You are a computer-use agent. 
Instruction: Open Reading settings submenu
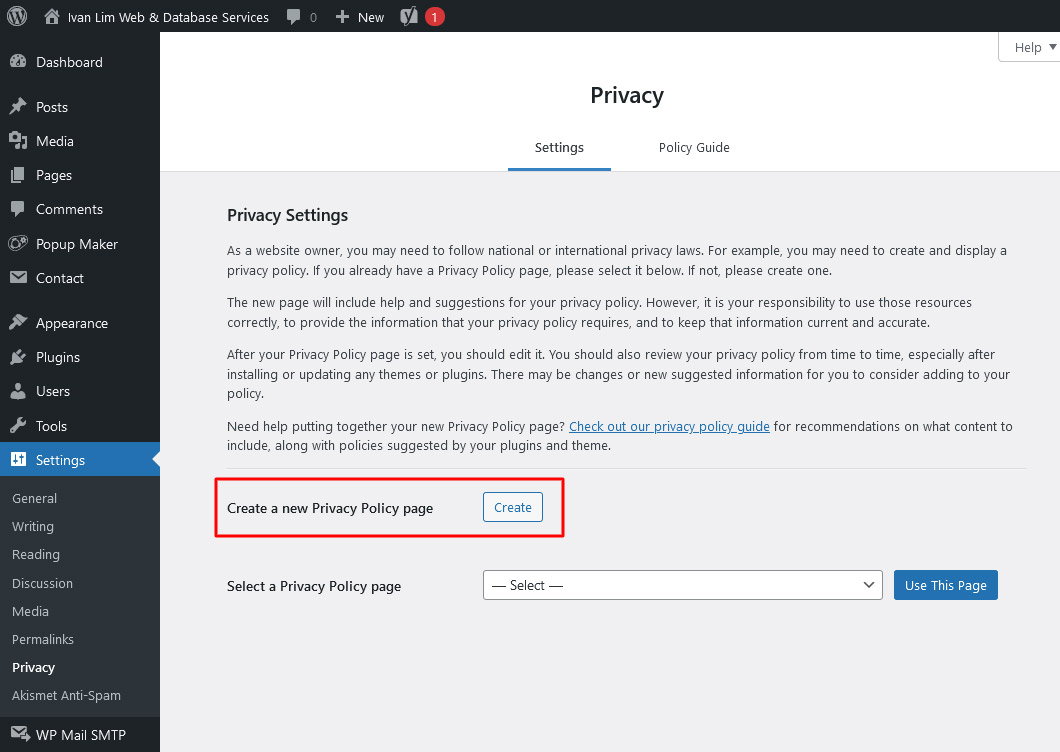(x=36, y=555)
